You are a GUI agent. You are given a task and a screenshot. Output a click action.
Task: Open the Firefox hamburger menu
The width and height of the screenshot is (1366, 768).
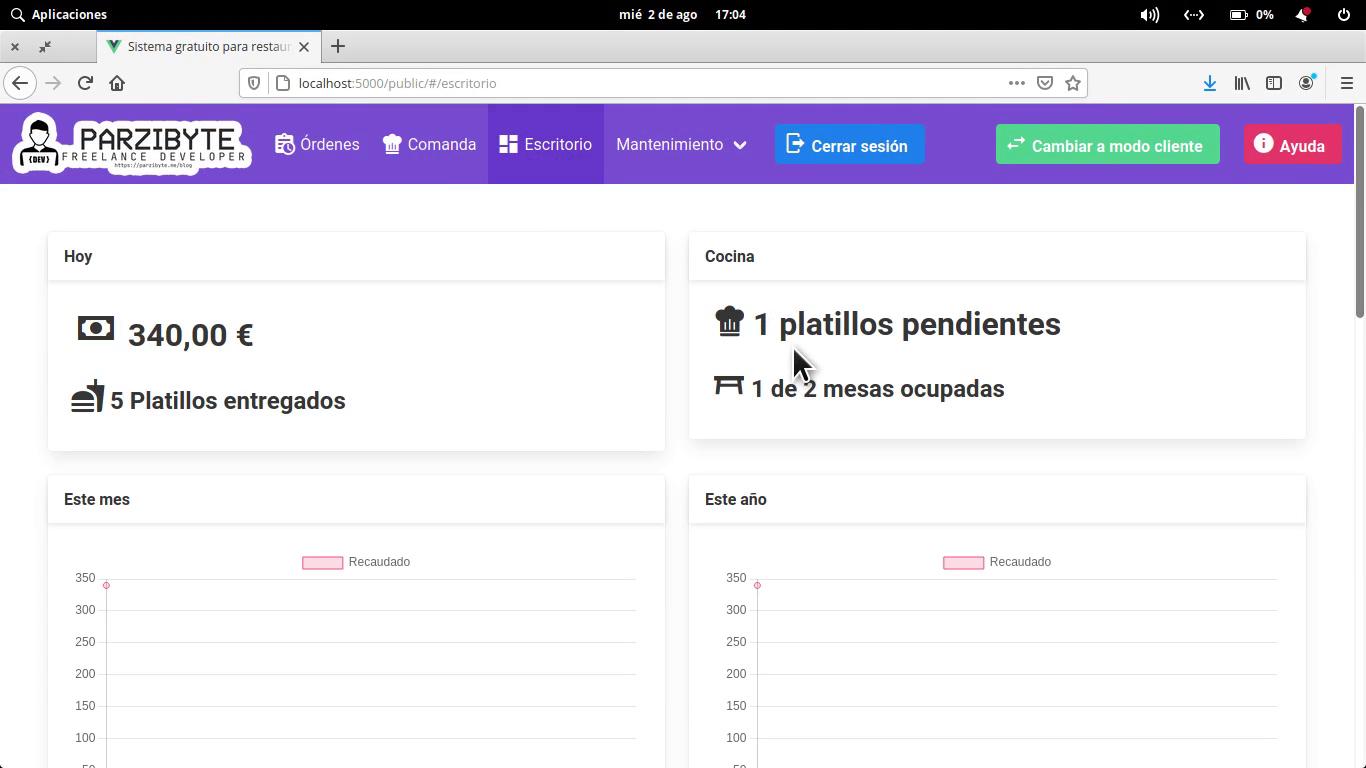coord(1346,83)
